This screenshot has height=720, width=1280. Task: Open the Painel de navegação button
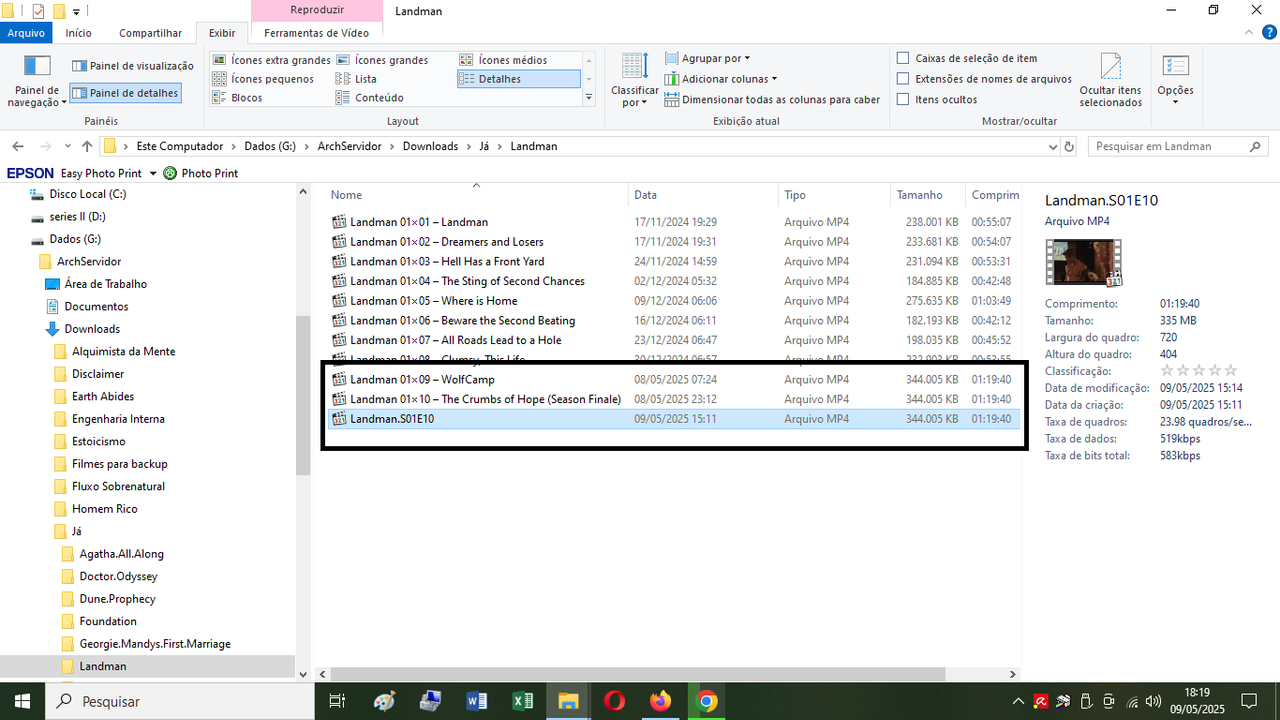pos(37,82)
